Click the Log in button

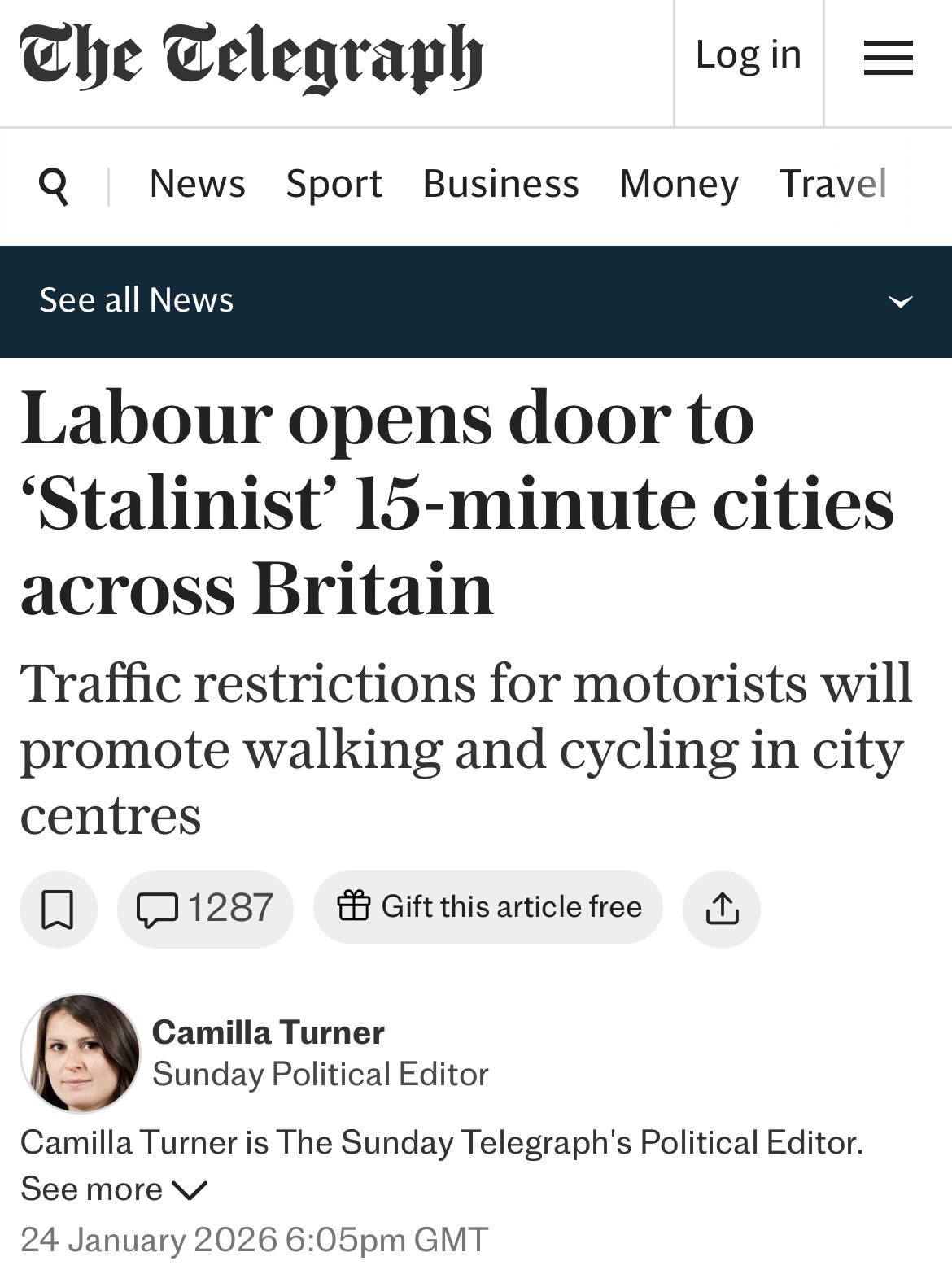point(749,55)
